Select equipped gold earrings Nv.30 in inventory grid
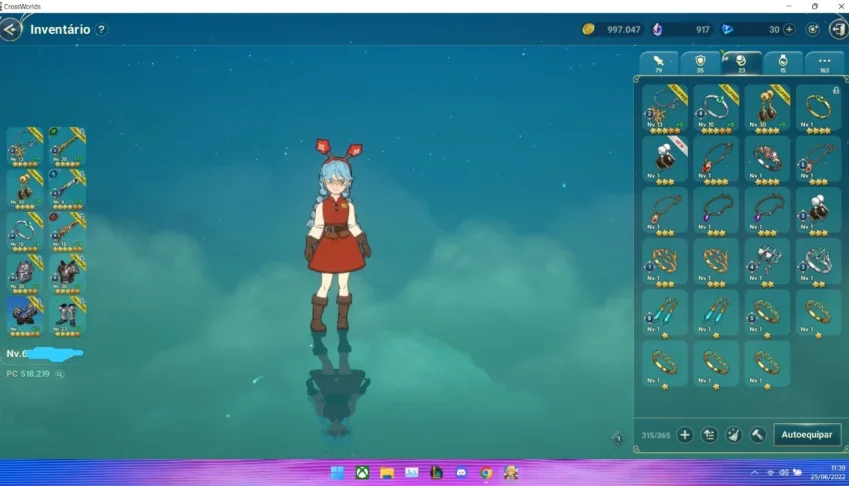This screenshot has width=849, height=486. tap(767, 109)
